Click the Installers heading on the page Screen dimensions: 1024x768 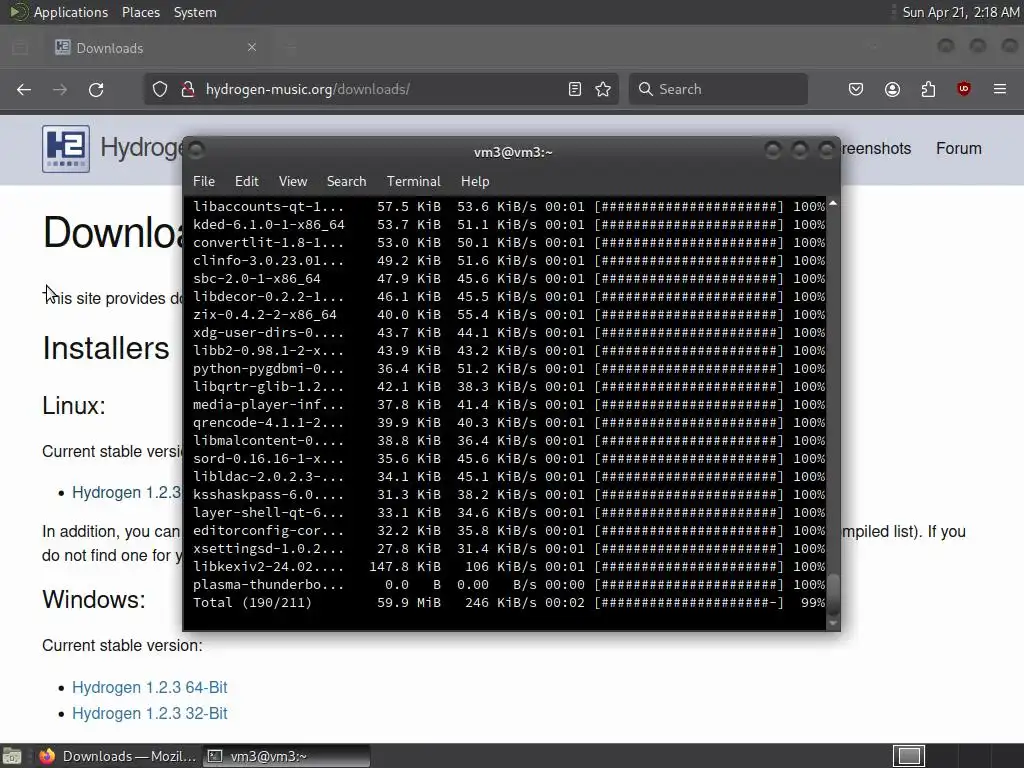point(106,348)
